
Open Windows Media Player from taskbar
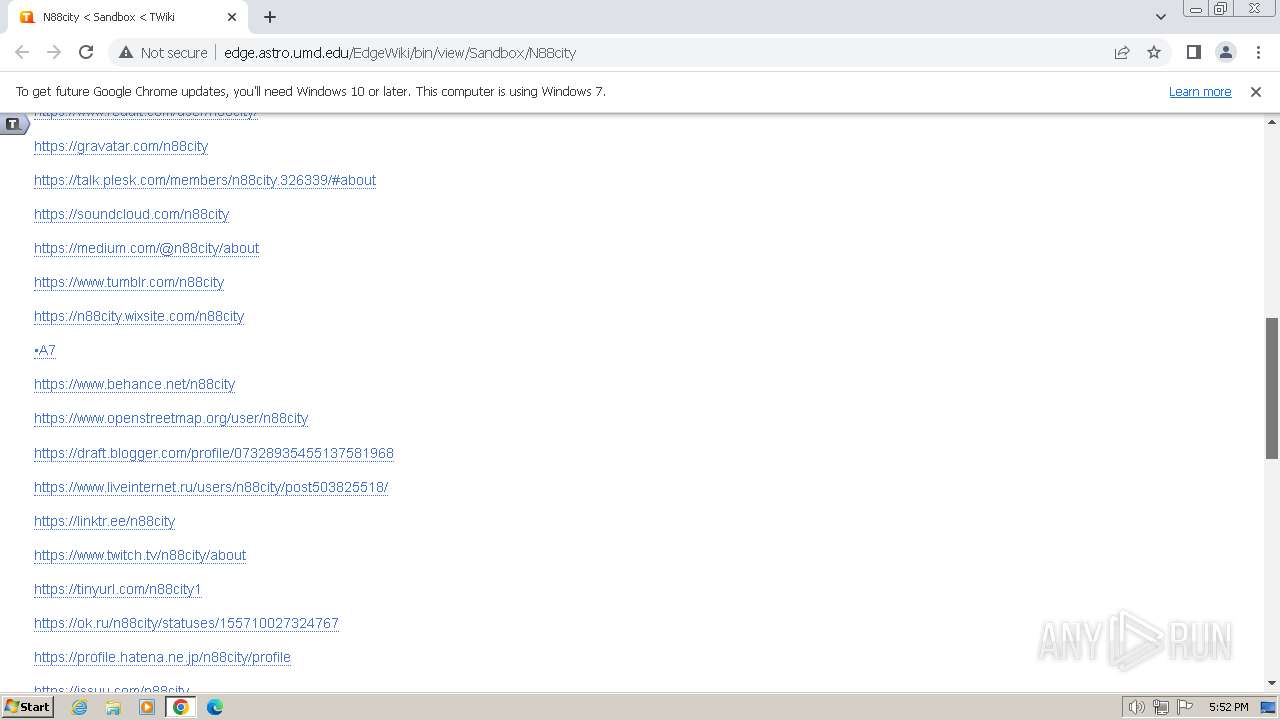tap(147, 707)
